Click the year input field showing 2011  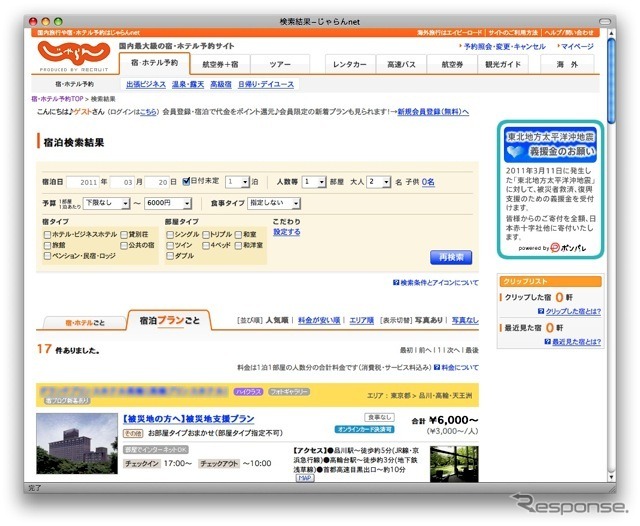point(82,182)
